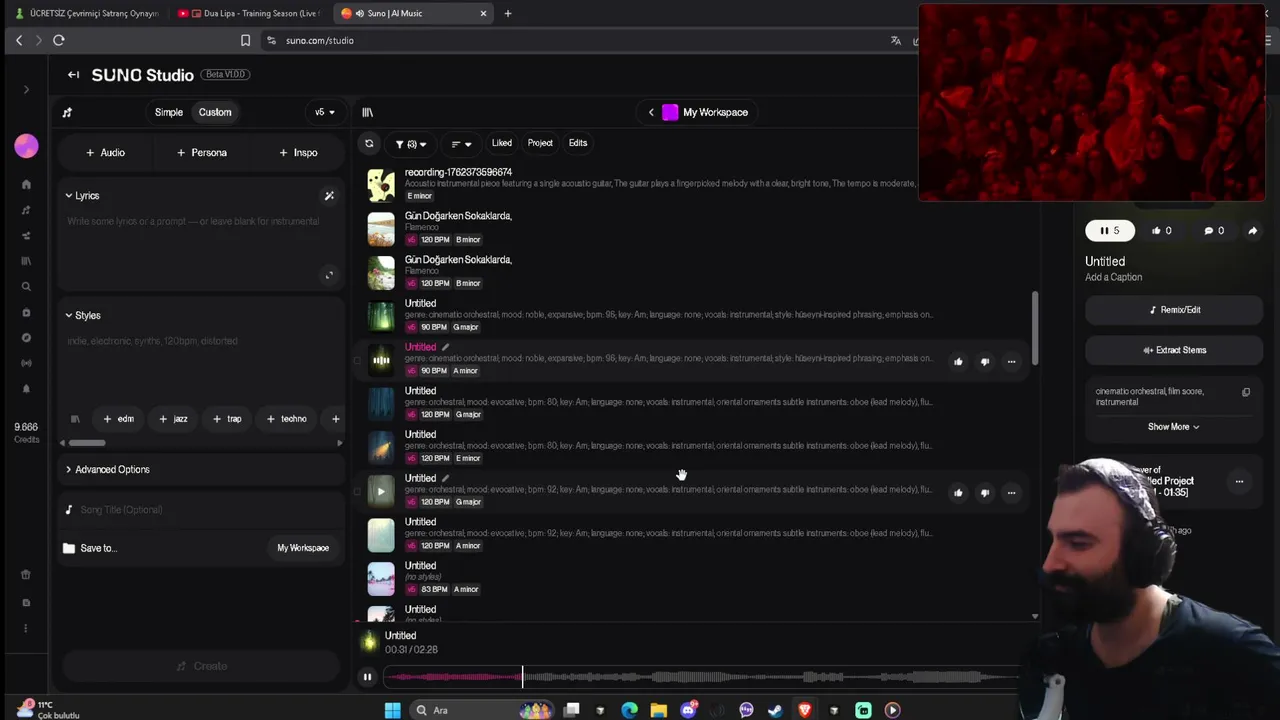The height and width of the screenshot is (720, 1280).
Task: Switch to the Ücretsiz Çevrimiçi Satranç tab
Action: click(x=87, y=13)
